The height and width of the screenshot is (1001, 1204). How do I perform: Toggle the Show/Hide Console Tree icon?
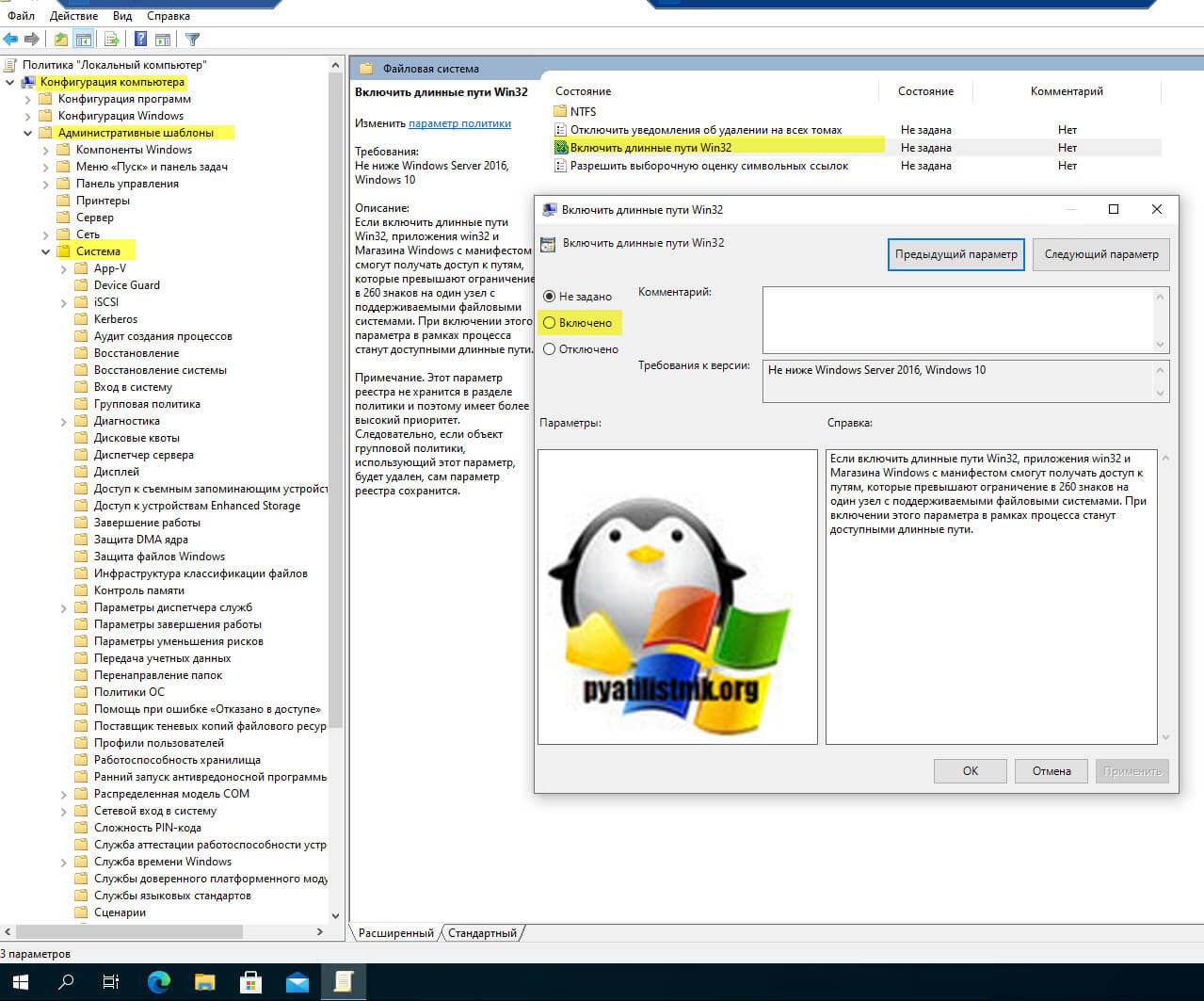click(84, 39)
